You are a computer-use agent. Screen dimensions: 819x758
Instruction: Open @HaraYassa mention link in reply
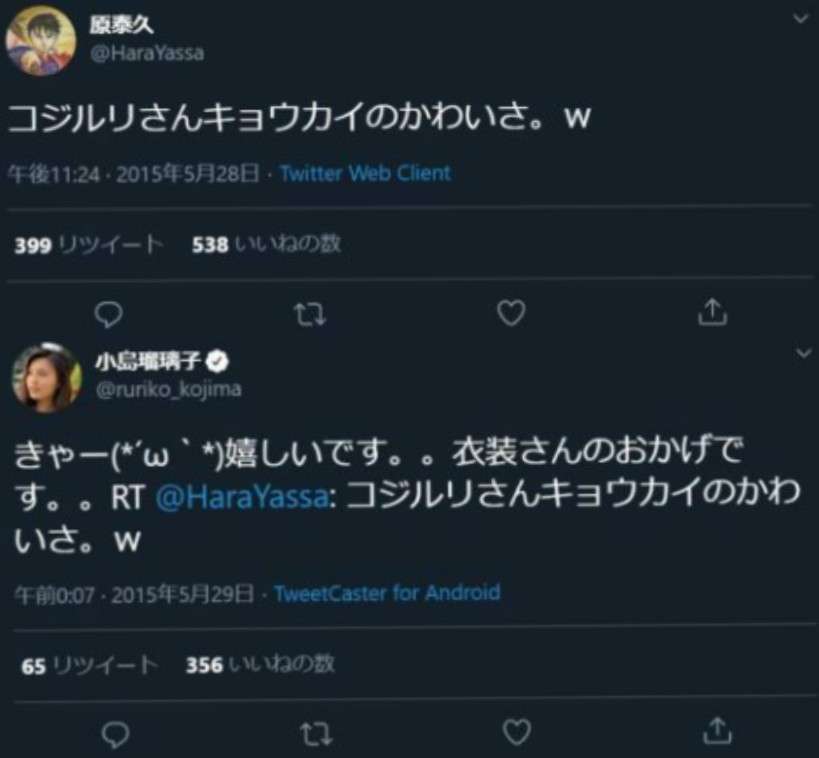244,498
